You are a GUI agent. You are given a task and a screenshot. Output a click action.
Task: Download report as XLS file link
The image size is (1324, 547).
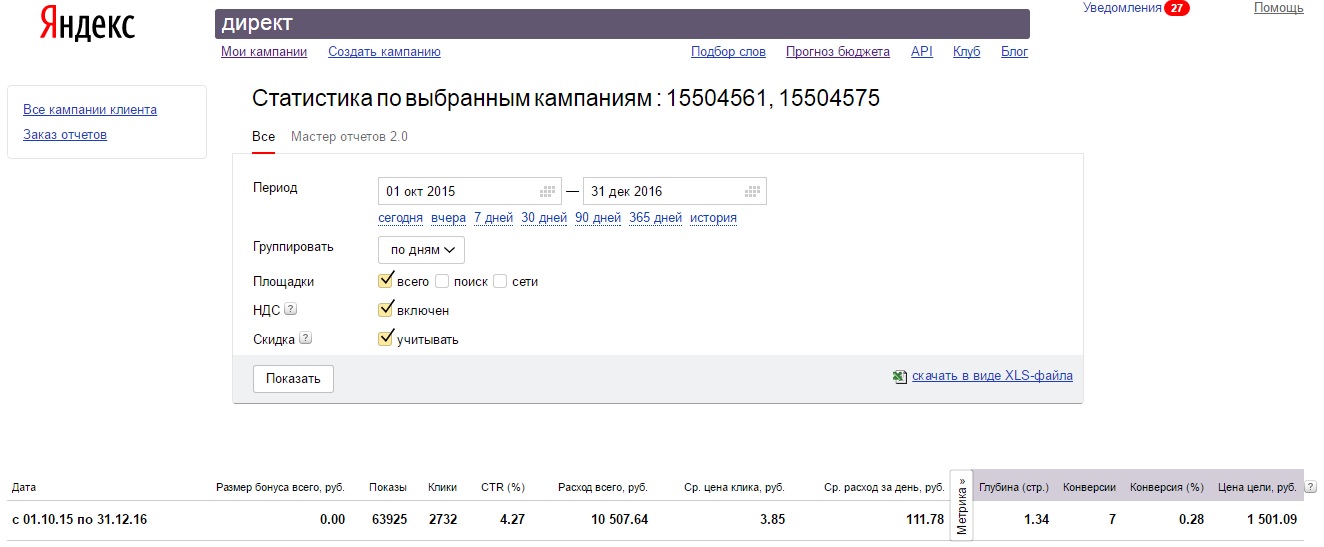point(992,377)
